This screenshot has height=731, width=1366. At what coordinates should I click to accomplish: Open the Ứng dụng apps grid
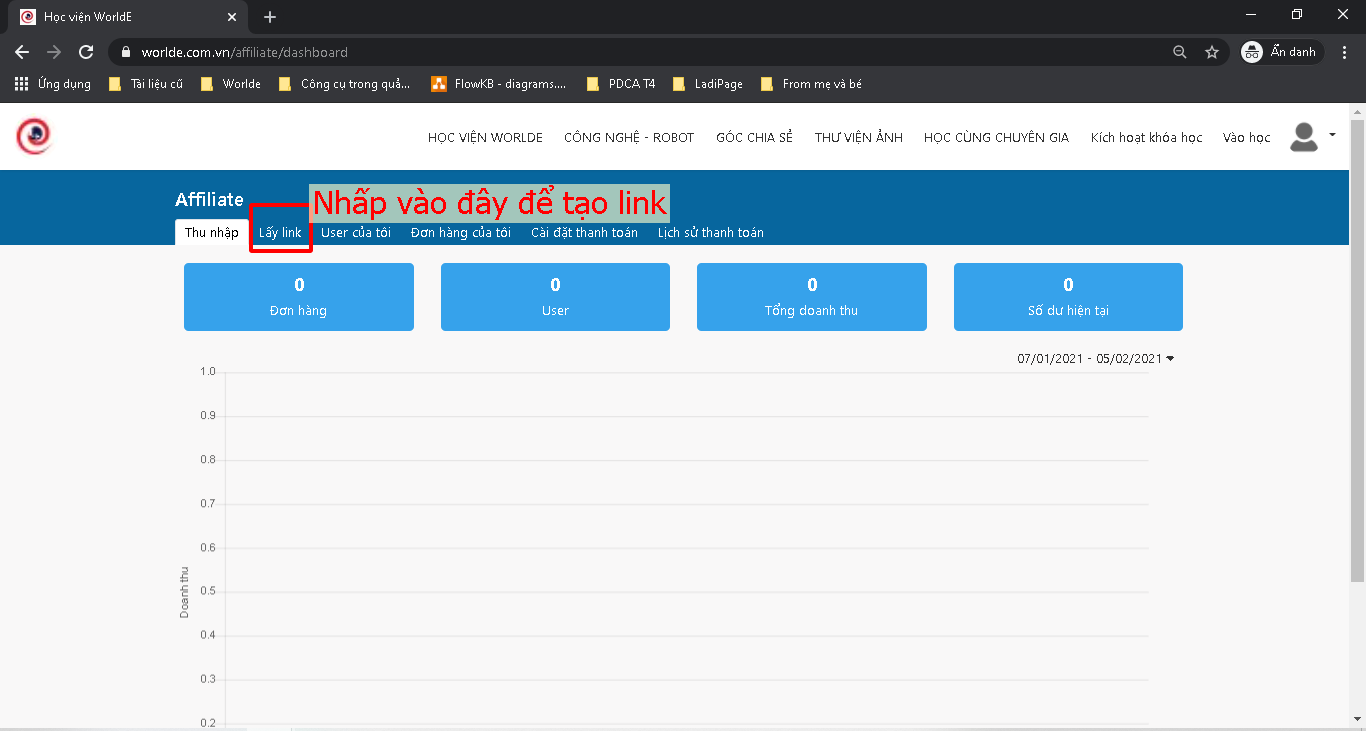(x=52, y=84)
